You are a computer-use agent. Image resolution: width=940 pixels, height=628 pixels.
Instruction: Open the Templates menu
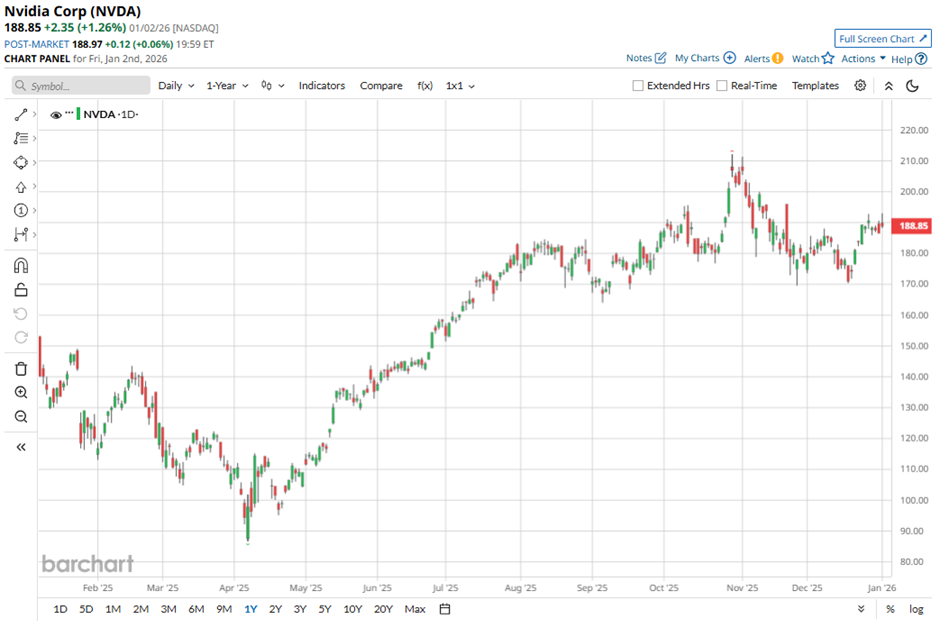click(x=815, y=86)
